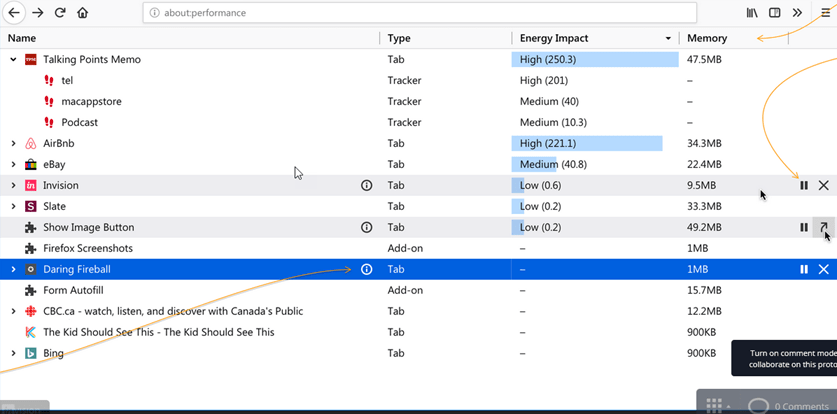Click the macappstore tracker footprints icon
This screenshot has width=837, height=414.
tap(49, 101)
